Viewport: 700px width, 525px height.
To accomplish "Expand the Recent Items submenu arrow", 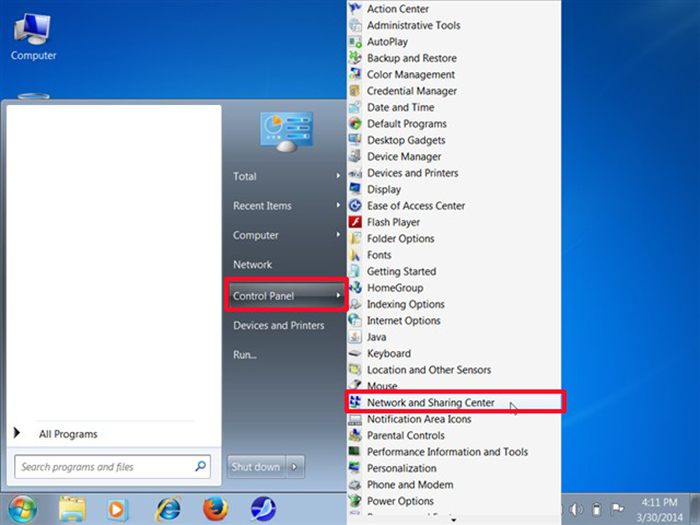I will (338, 205).
